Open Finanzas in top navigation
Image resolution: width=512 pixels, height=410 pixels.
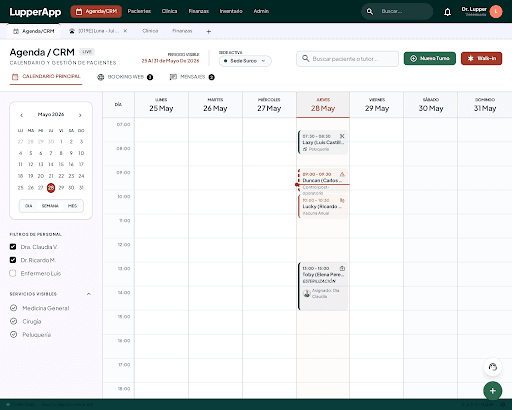pos(199,11)
